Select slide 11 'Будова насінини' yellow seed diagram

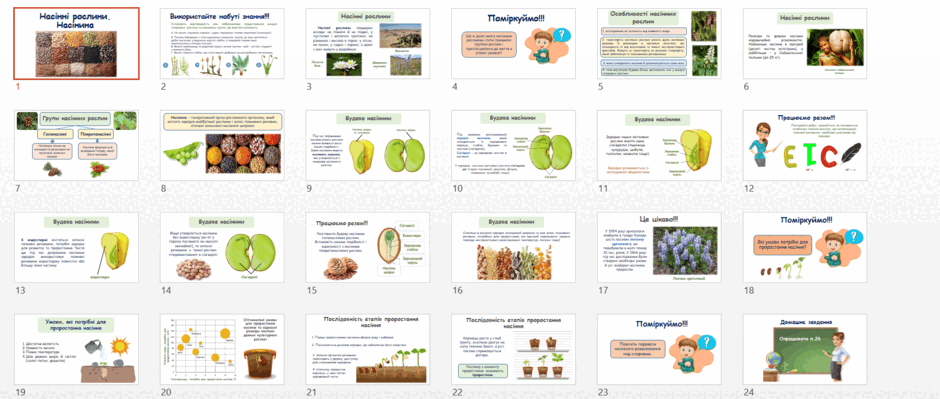[659, 145]
